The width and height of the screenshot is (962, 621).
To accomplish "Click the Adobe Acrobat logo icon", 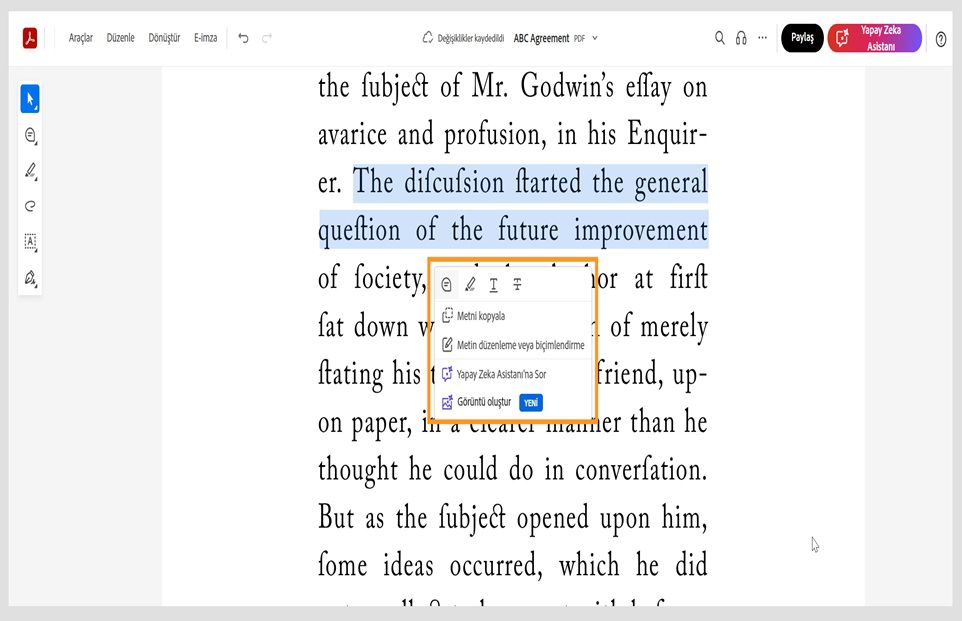I will point(30,38).
